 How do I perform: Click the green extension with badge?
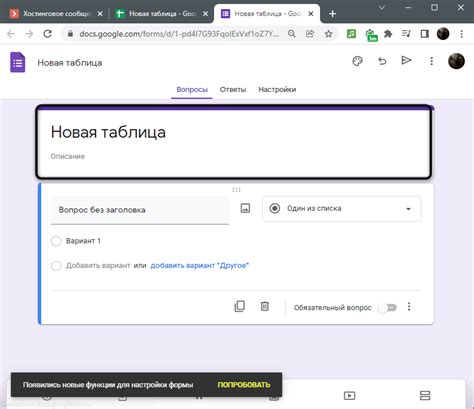point(371,35)
